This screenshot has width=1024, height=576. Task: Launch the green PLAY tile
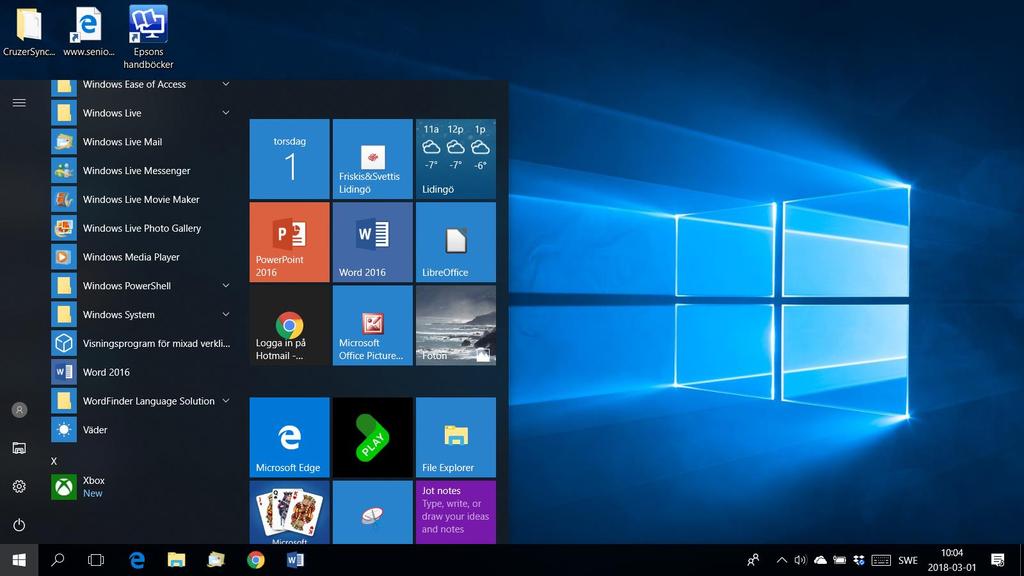372,438
